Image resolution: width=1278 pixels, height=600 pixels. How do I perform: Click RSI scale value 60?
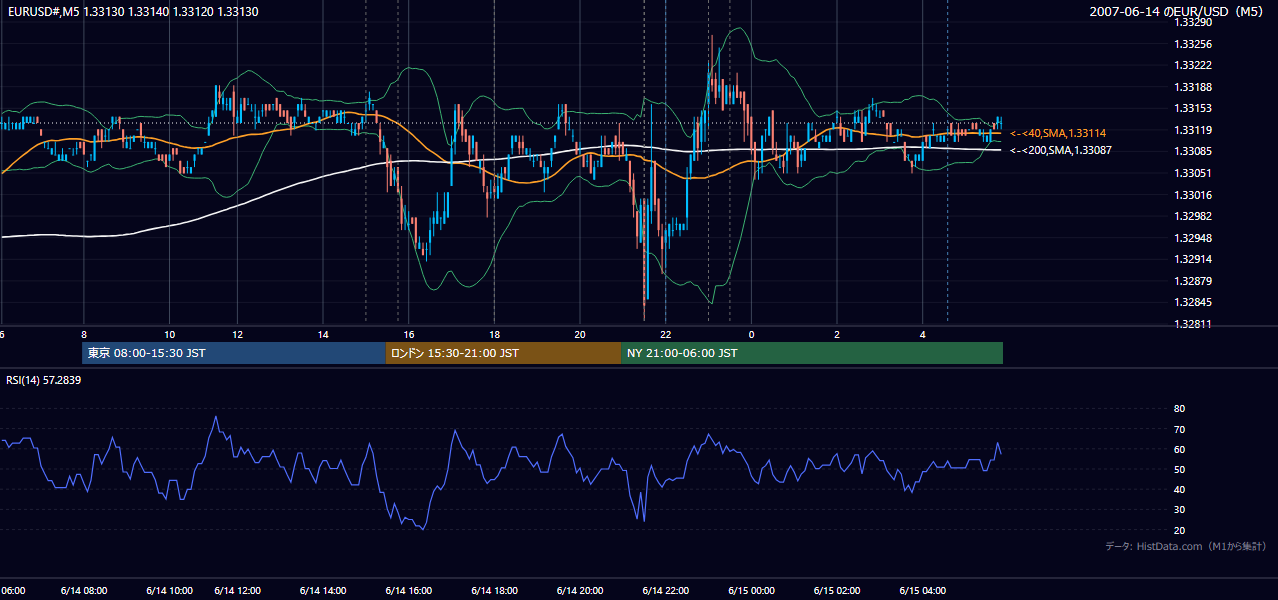pos(1179,449)
